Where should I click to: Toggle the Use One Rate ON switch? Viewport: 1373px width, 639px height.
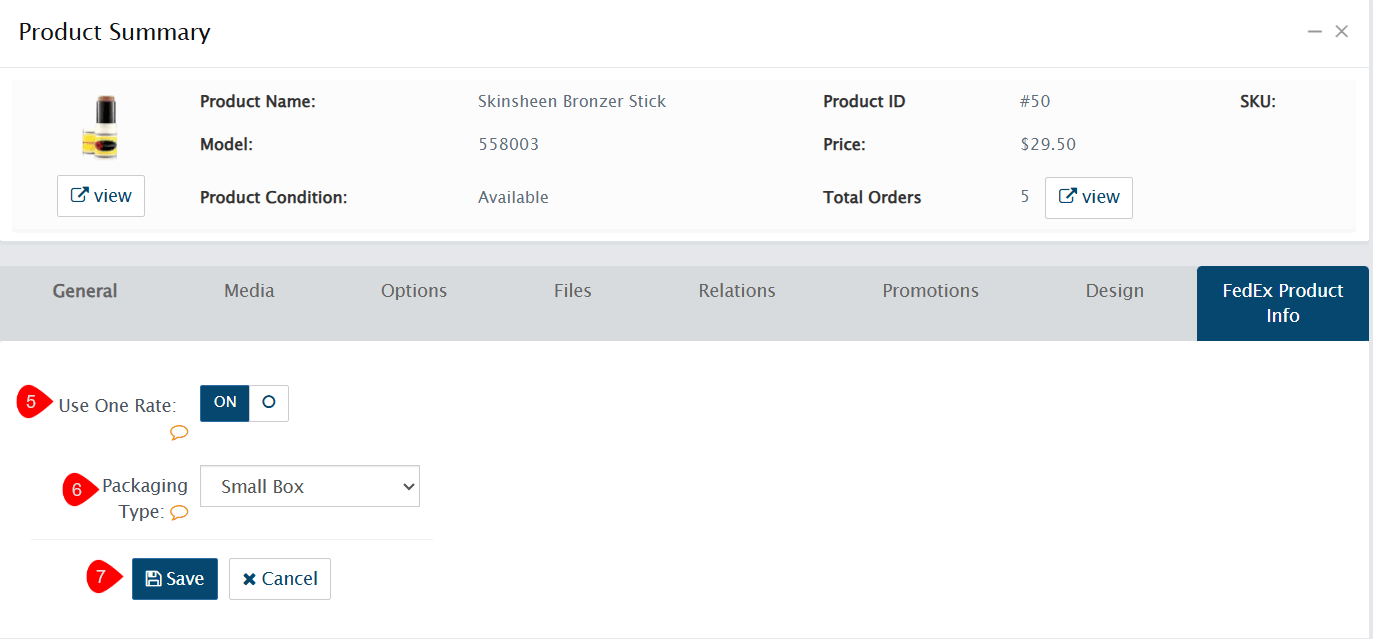point(225,402)
